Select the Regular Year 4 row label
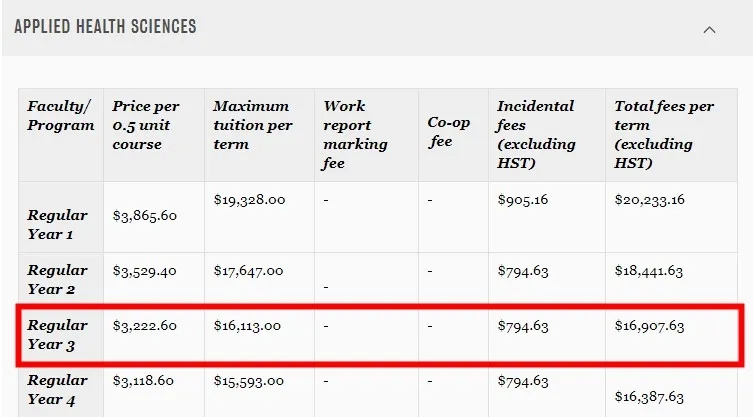 58,390
